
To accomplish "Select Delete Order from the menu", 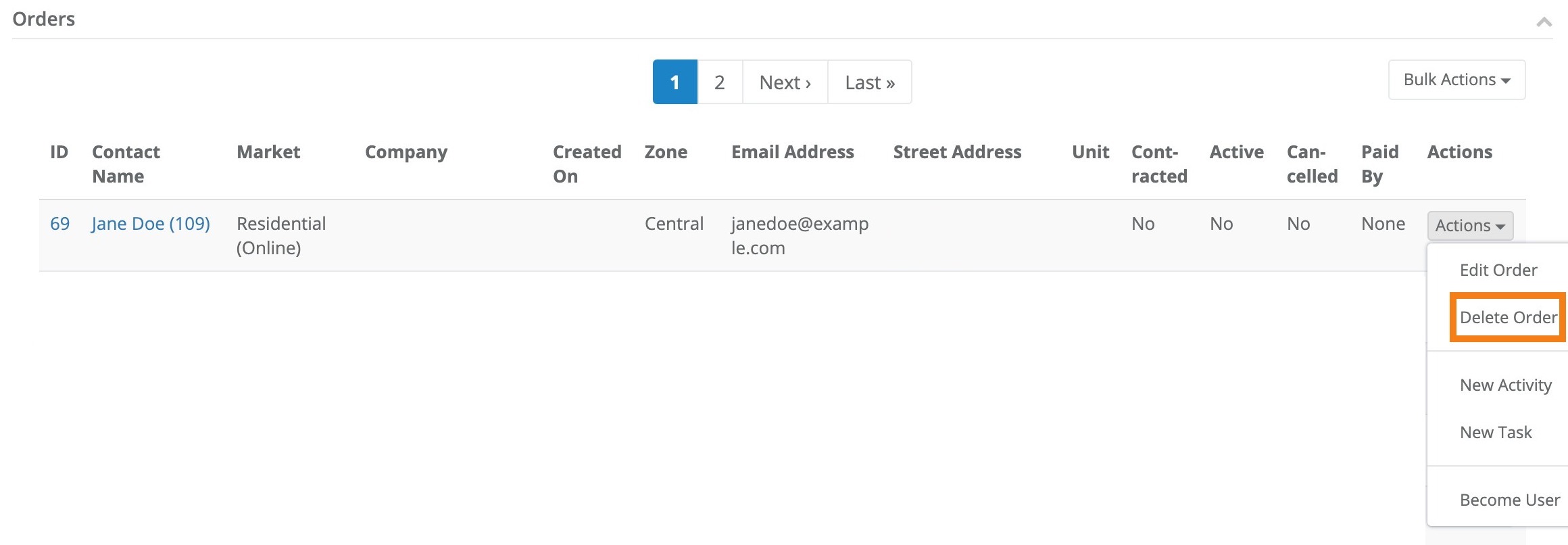I will tap(1509, 316).
